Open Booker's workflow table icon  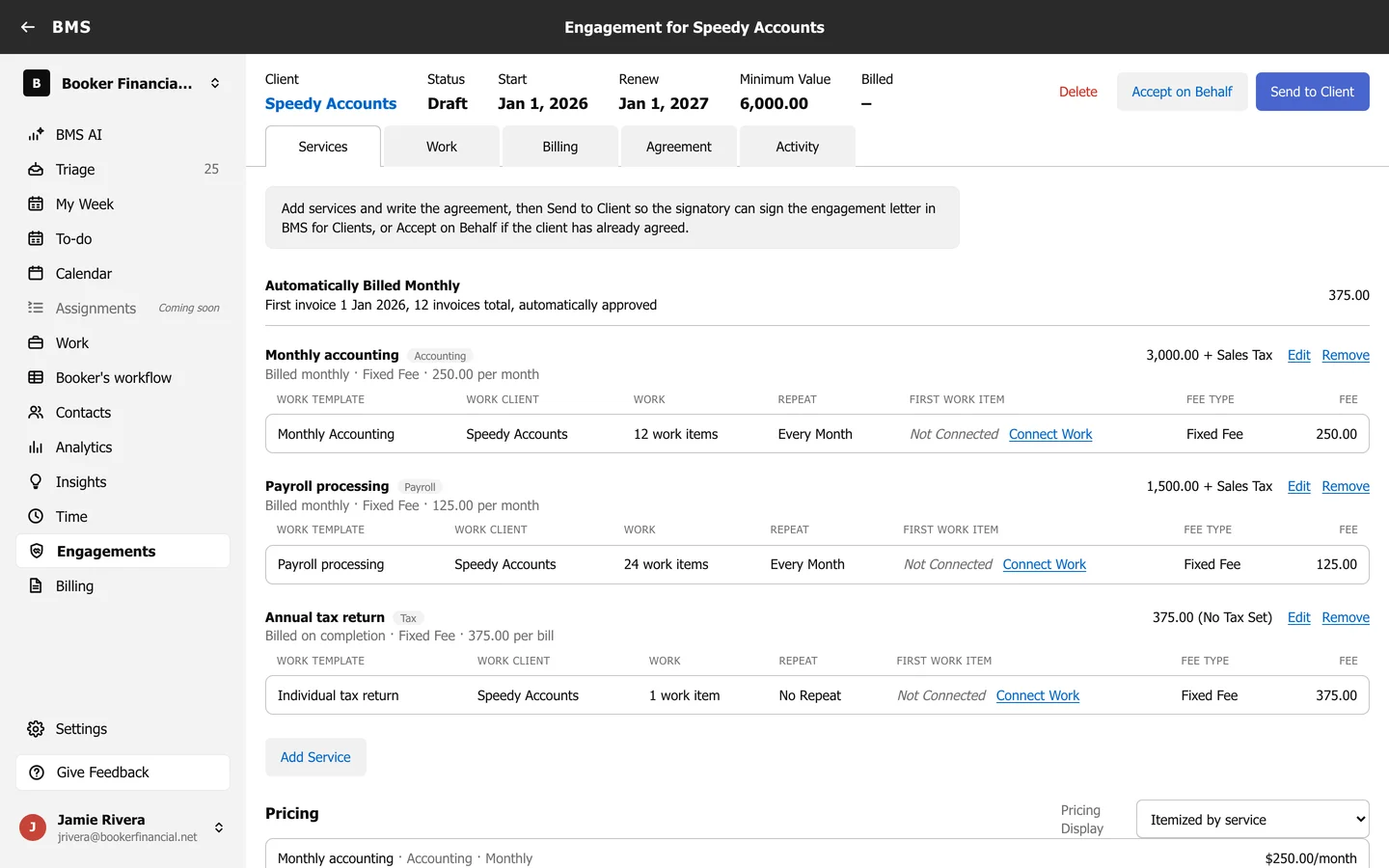36,378
